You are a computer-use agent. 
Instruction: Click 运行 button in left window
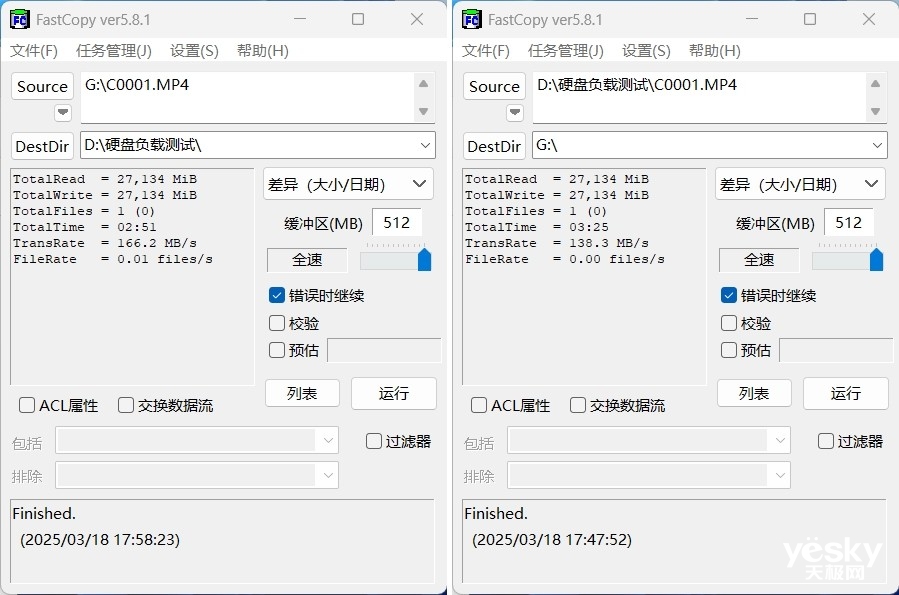pyautogui.click(x=393, y=393)
